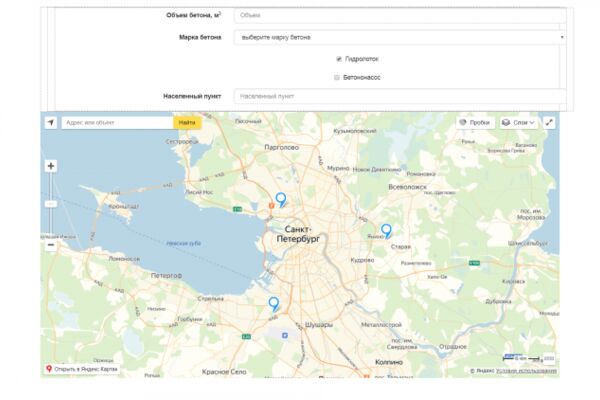The height and width of the screenshot is (400, 600).
Task: Click the Ломоносов label on the map
Action: [124, 259]
